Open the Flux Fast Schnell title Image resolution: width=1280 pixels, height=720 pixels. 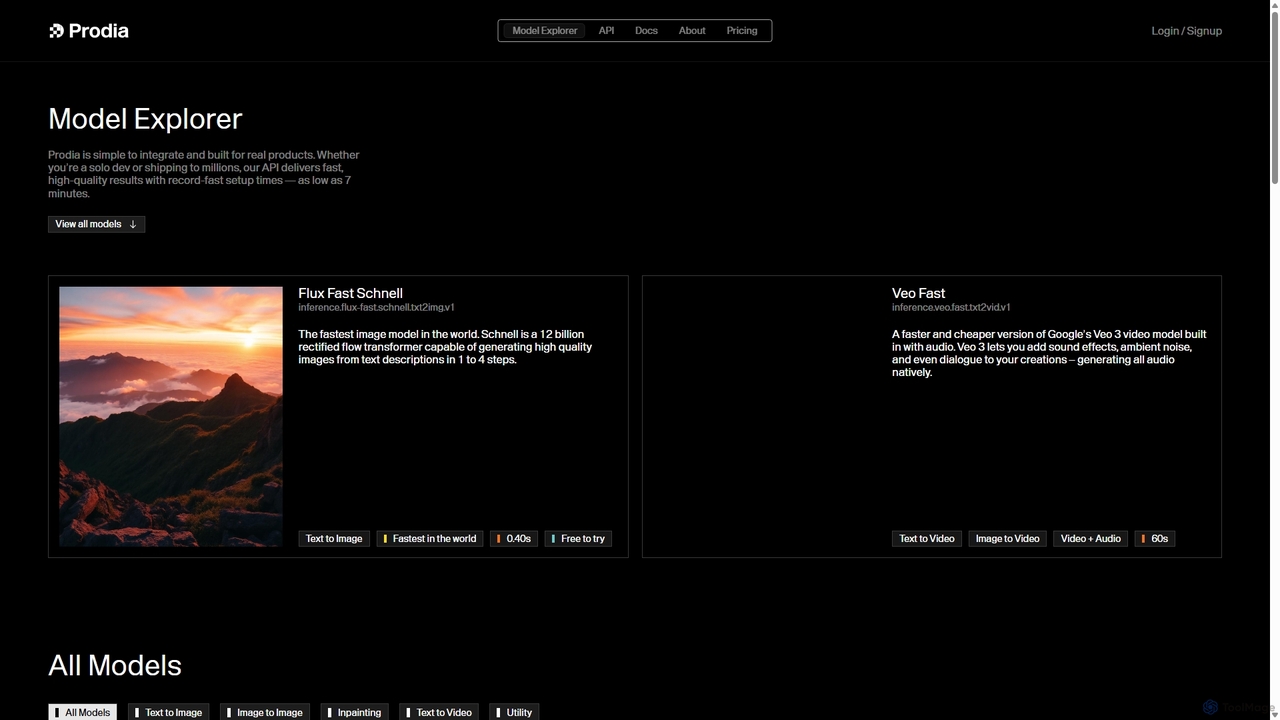pyautogui.click(x=350, y=293)
